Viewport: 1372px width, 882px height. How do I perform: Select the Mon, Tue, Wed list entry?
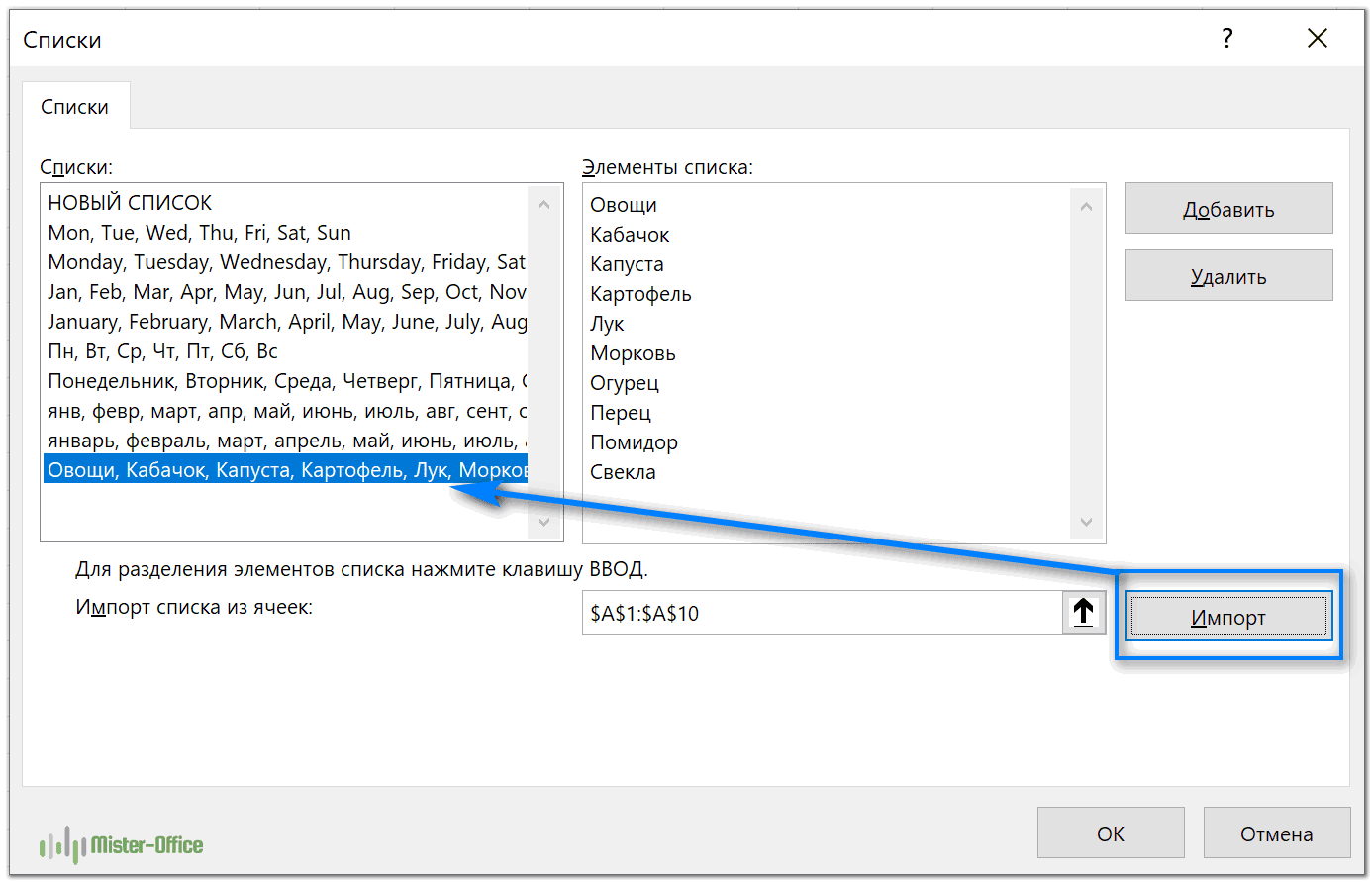[x=199, y=233]
